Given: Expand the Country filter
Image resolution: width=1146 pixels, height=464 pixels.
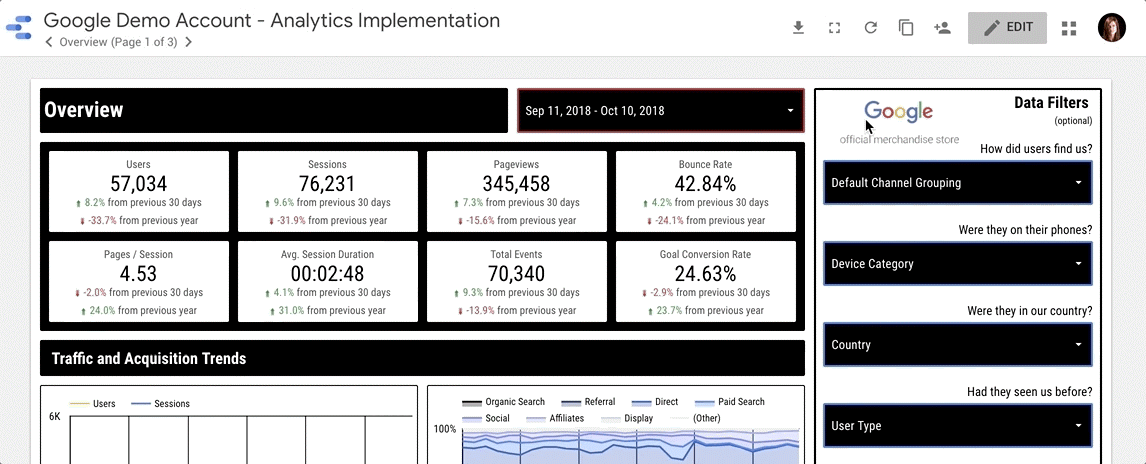Looking at the screenshot, I should click(957, 345).
